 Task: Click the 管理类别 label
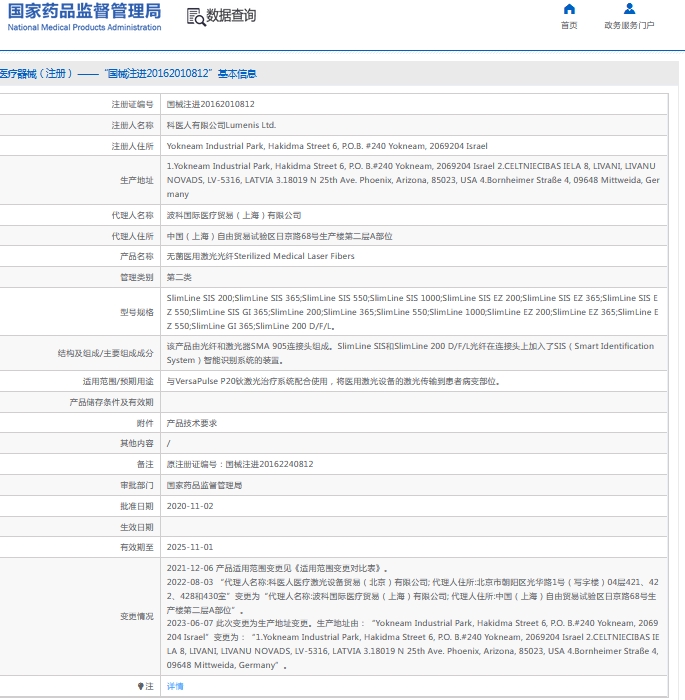click(137, 277)
